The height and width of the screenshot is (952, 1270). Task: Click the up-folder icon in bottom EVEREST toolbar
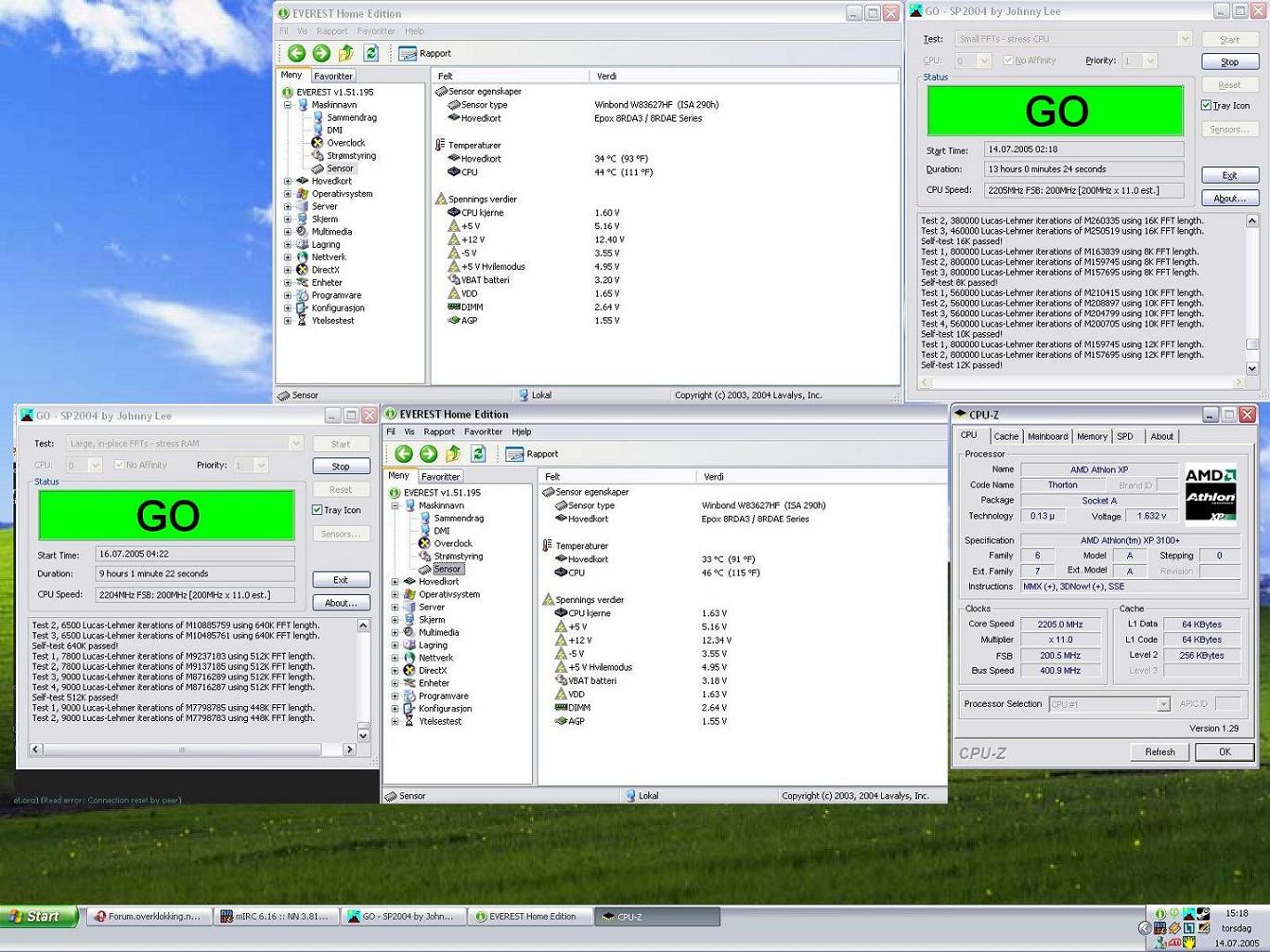tap(453, 454)
